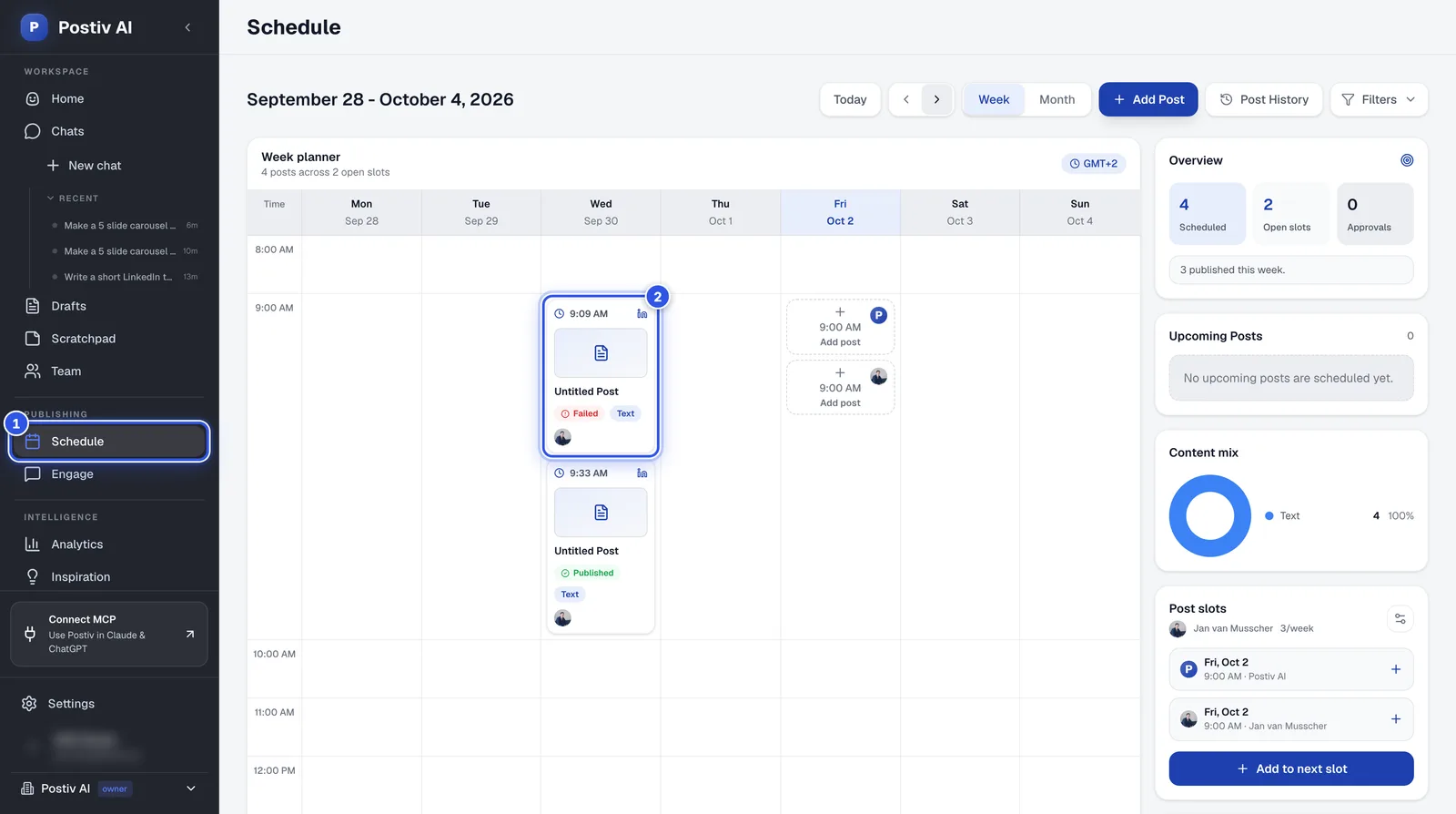Screen dimensions: 1456x814
Task: Open the 9:33 AM published post card
Action: [x=601, y=546]
